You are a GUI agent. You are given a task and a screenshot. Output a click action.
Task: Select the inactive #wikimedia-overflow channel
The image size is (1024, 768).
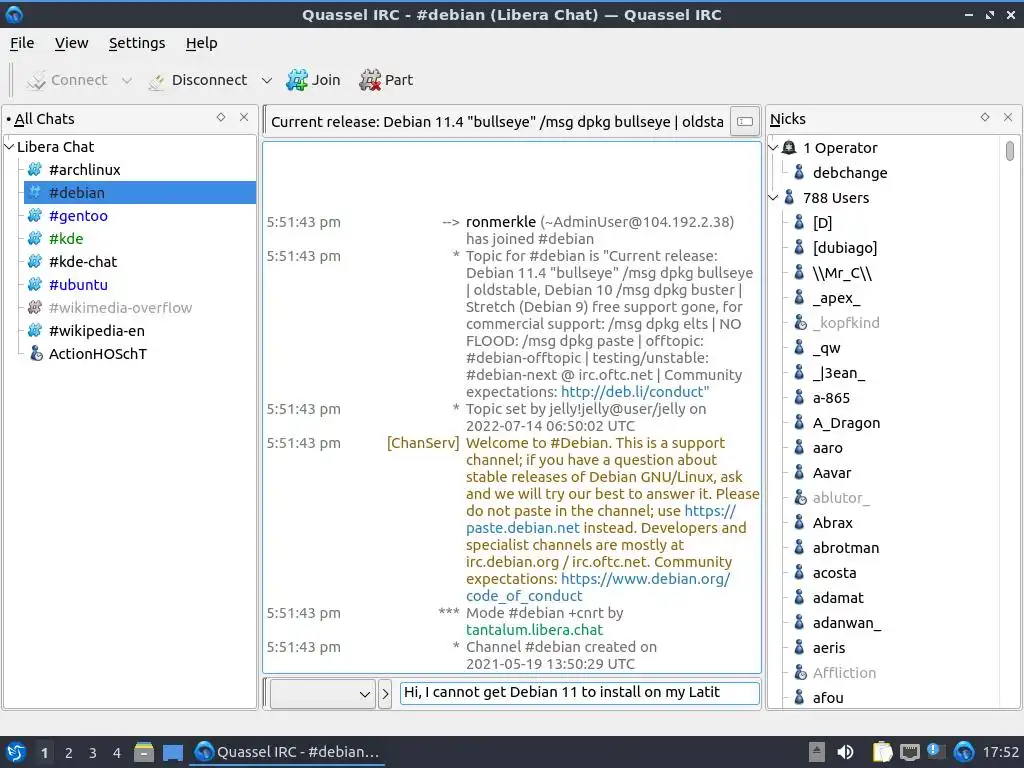pyautogui.click(x=120, y=308)
